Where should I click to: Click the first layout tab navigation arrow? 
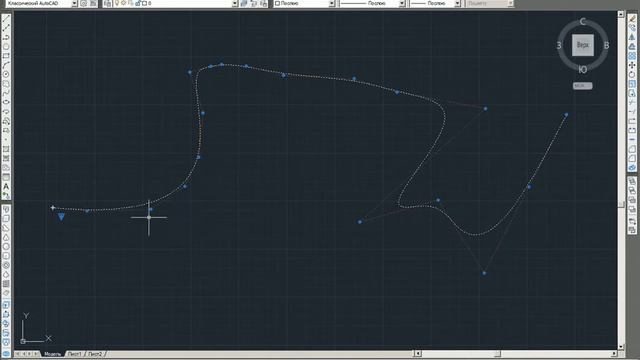(18, 354)
